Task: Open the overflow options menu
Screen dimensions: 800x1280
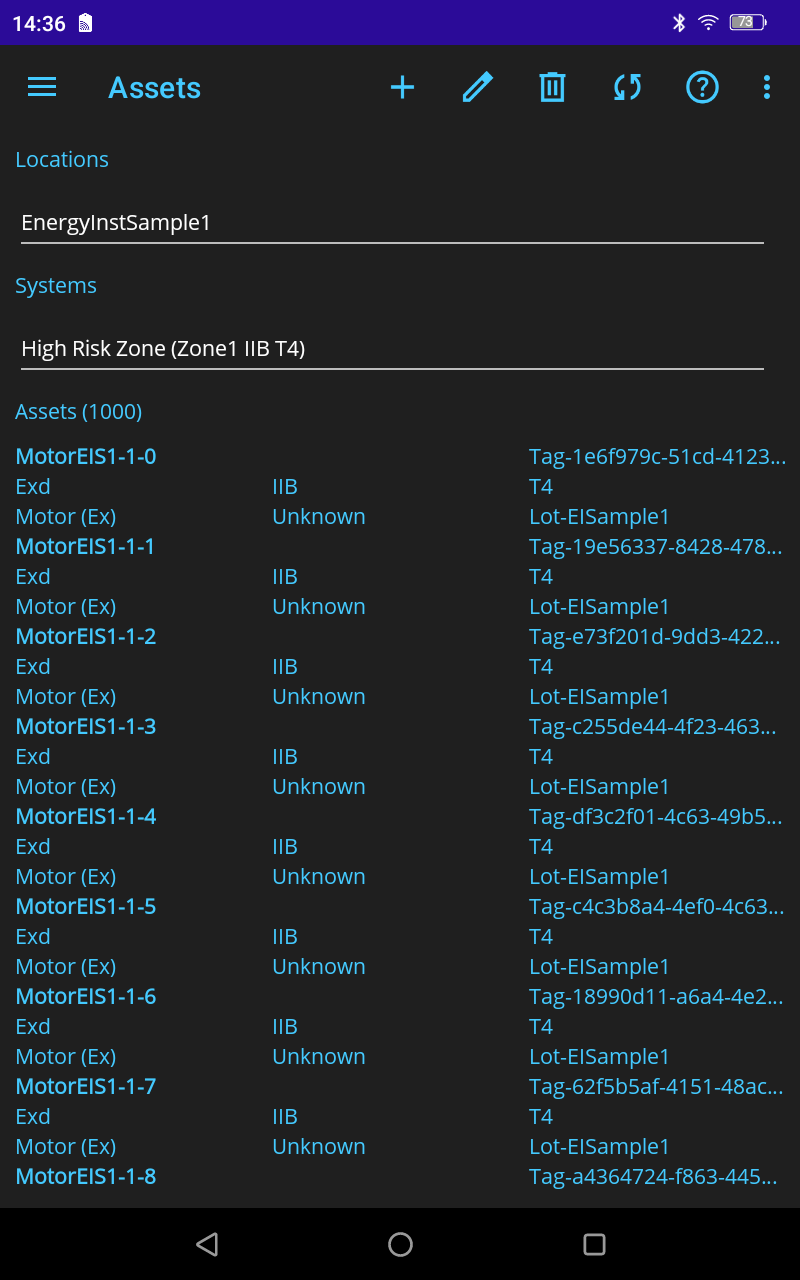Action: [766, 87]
